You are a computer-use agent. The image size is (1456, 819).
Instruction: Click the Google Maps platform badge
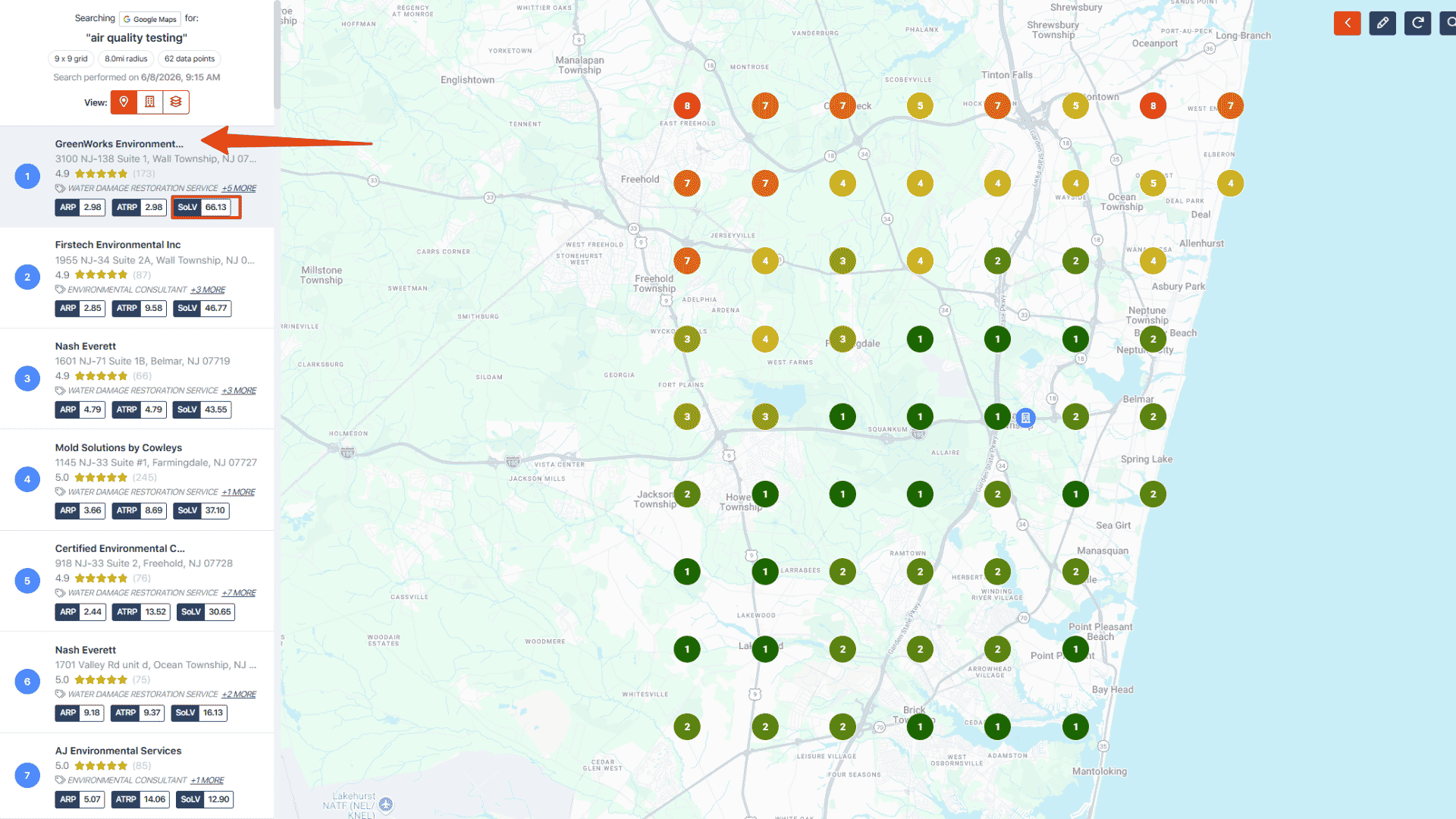150,19
